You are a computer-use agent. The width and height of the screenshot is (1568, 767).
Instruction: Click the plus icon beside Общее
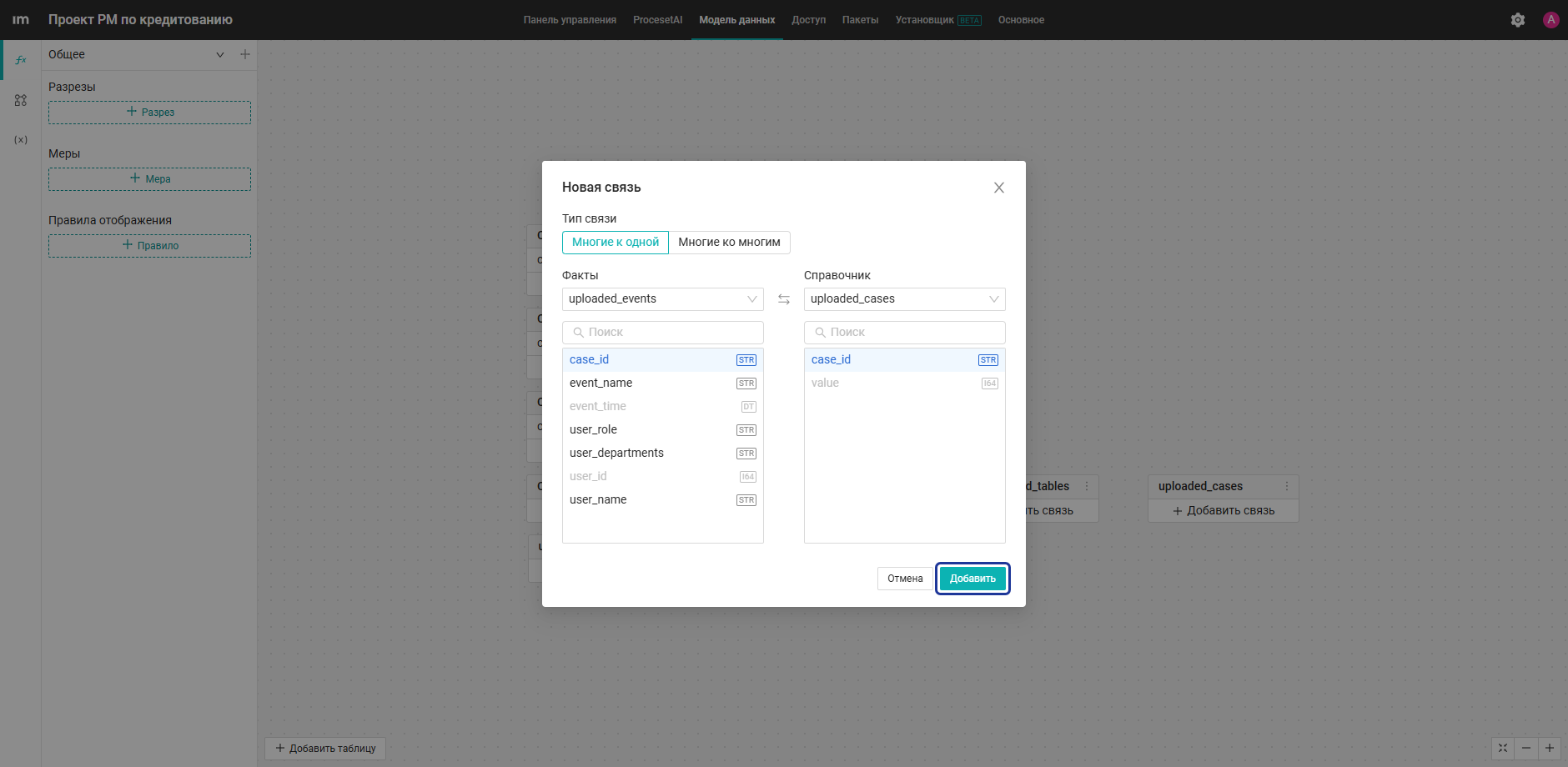[245, 54]
